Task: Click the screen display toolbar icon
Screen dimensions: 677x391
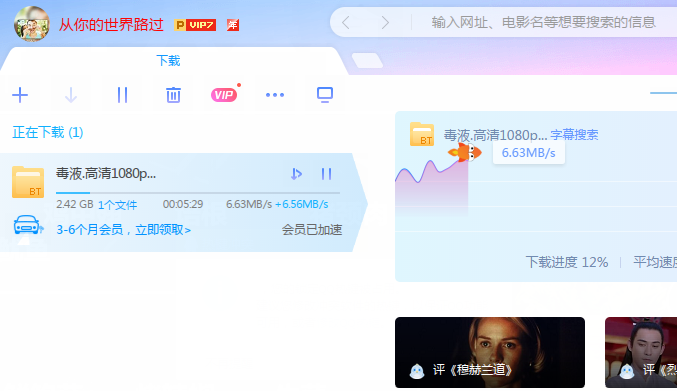Action: point(325,95)
